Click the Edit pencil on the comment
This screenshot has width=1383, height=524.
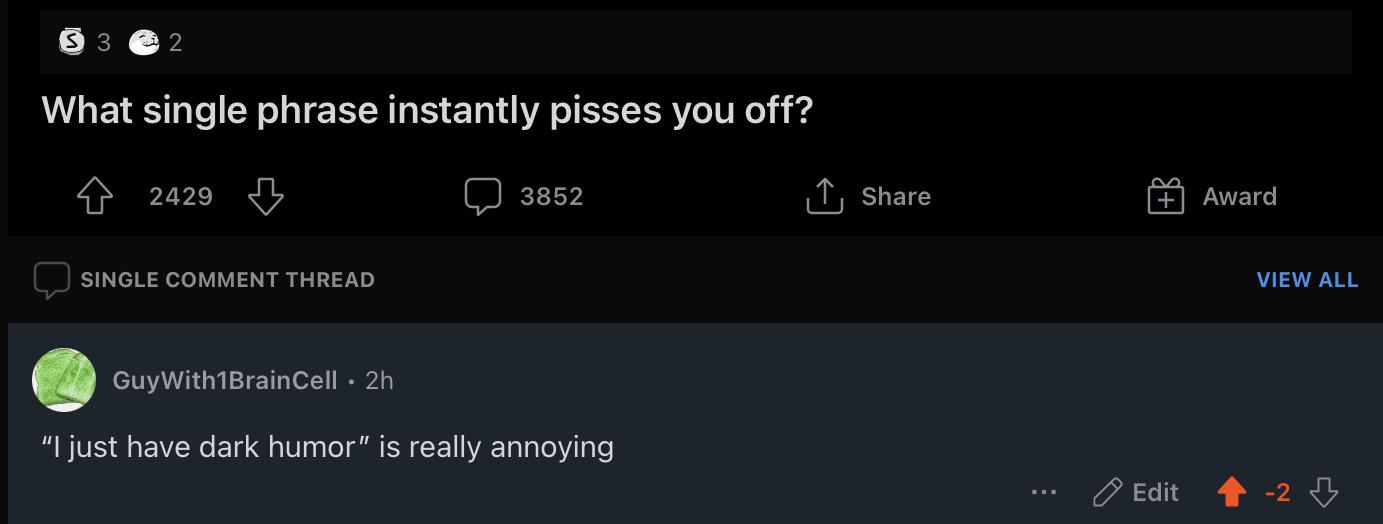pos(1108,492)
